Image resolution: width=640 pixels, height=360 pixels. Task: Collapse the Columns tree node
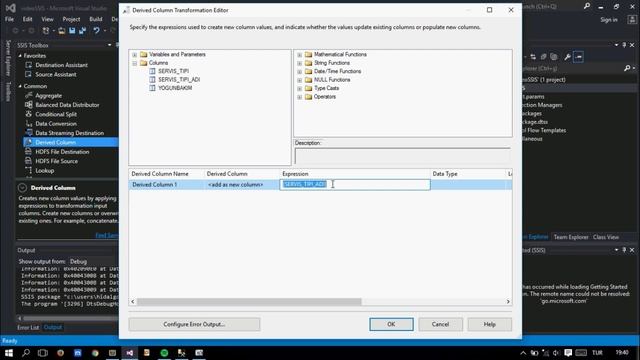[x=135, y=63]
